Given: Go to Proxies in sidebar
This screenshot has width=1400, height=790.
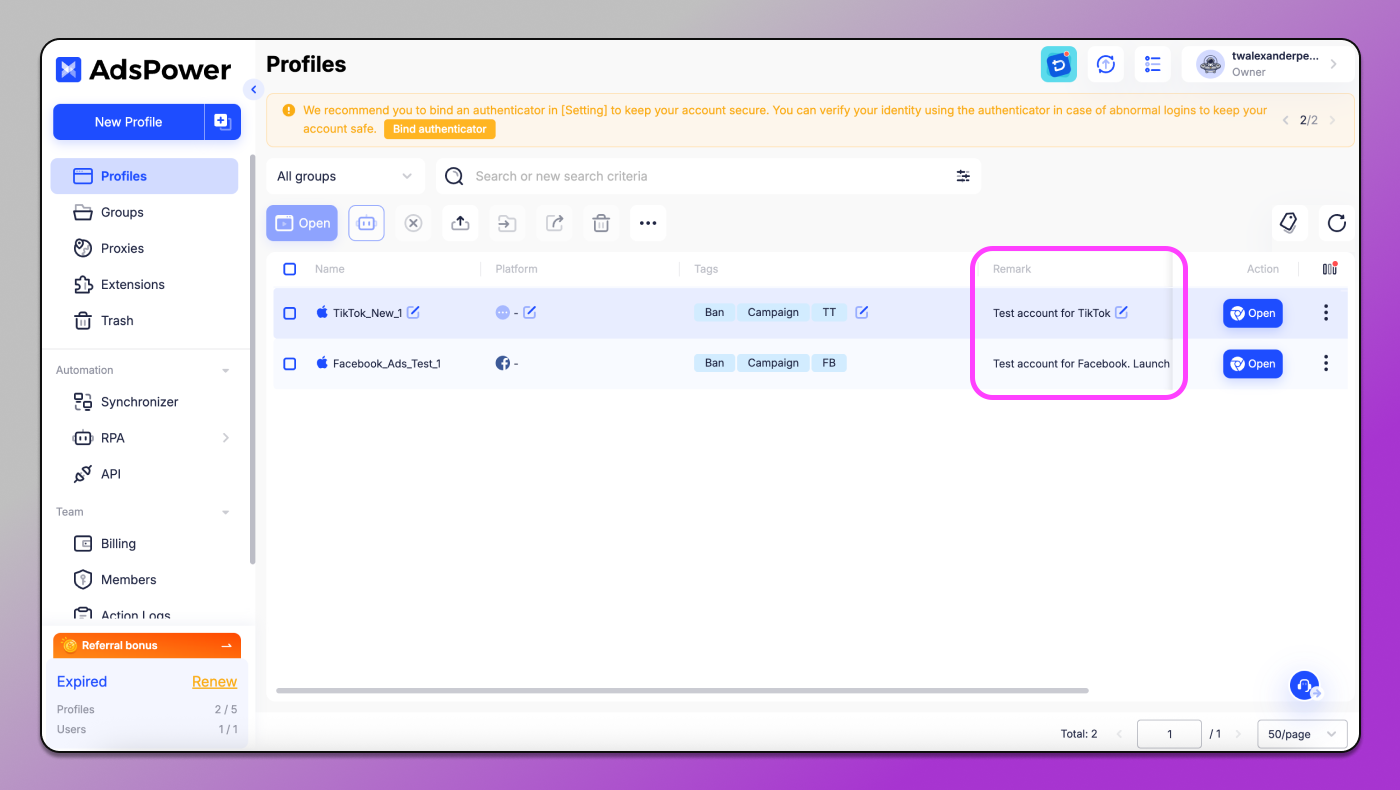Looking at the screenshot, I should tap(122, 248).
